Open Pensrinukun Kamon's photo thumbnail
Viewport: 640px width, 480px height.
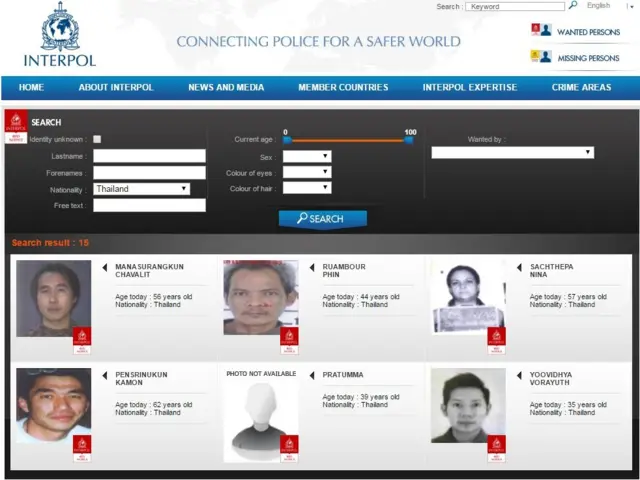[53, 406]
